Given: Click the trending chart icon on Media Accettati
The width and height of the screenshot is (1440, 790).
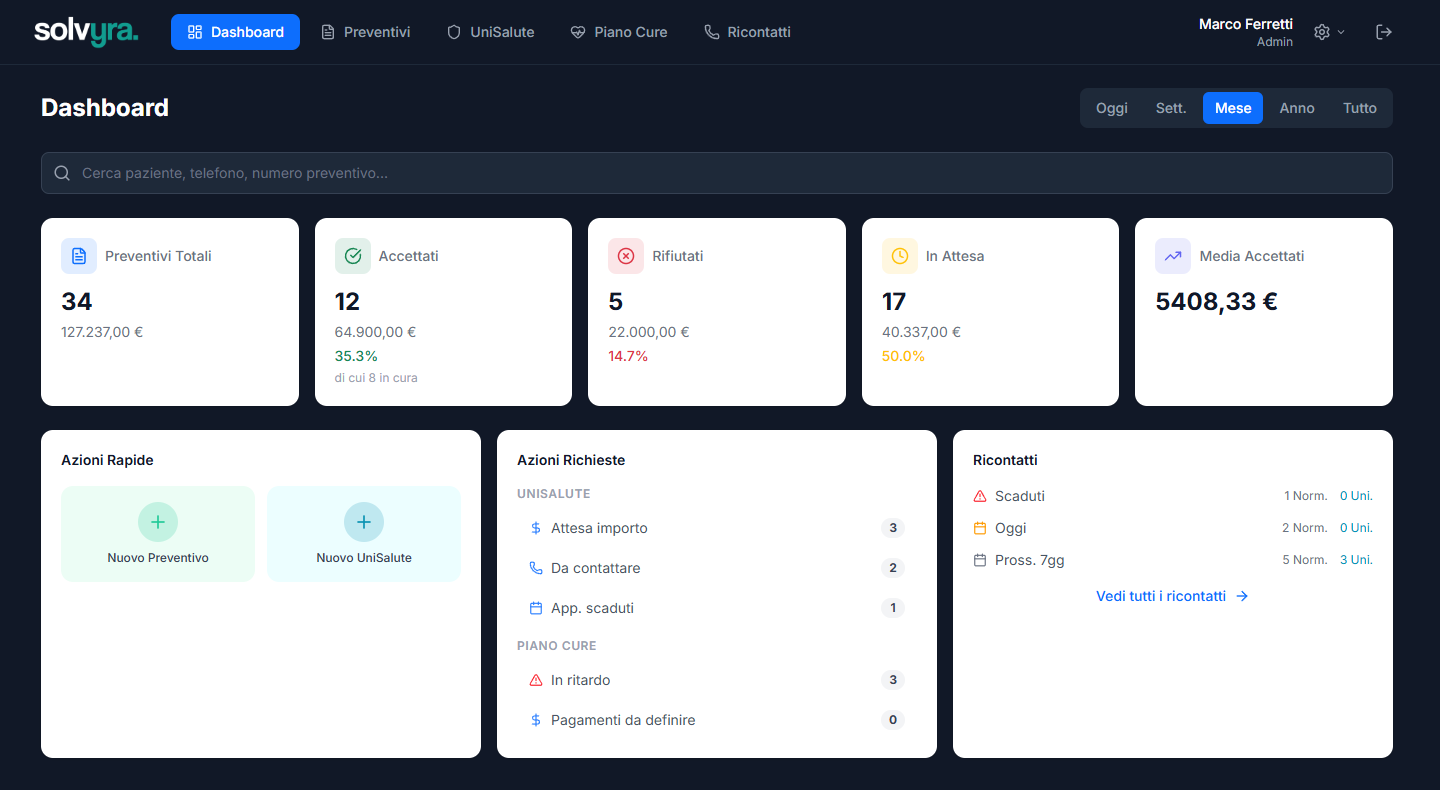Looking at the screenshot, I should [x=1173, y=256].
